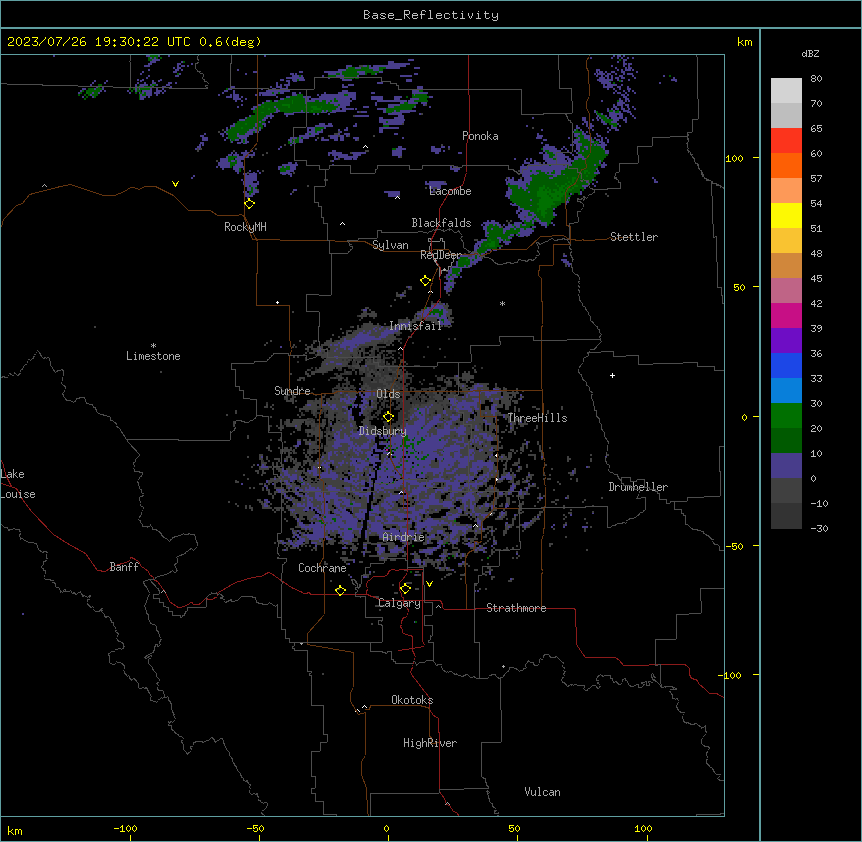Image resolution: width=862 pixels, height=842 pixels.
Task: Pick the orange 60-57 dBZ legend swatch
Action: click(786, 165)
